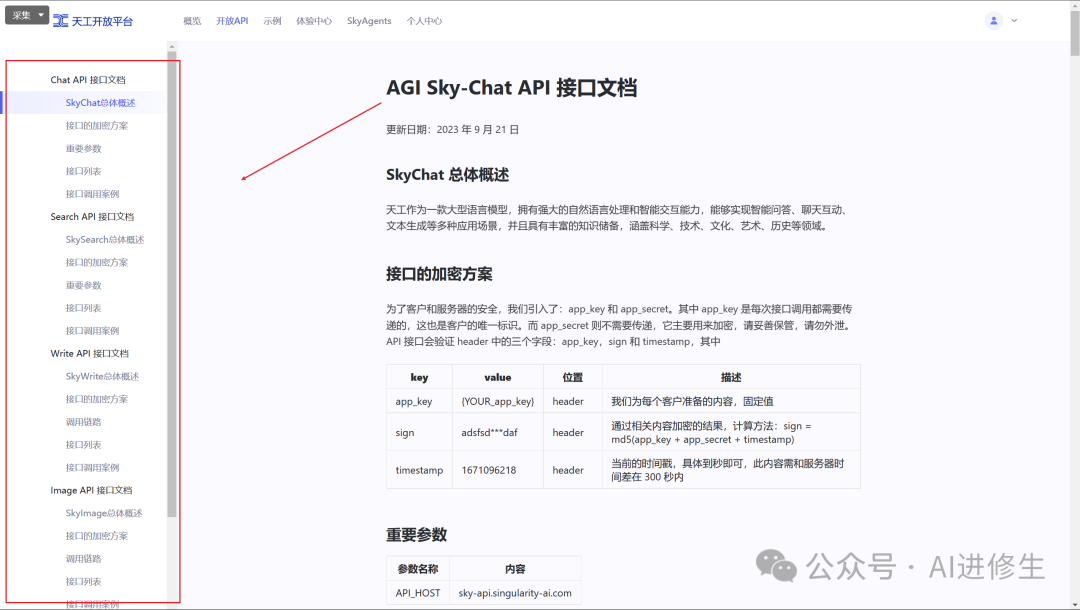Screen dimensions: 1080x610
Task: Go to 个人中心 in the top navigation
Action: coord(424,21)
